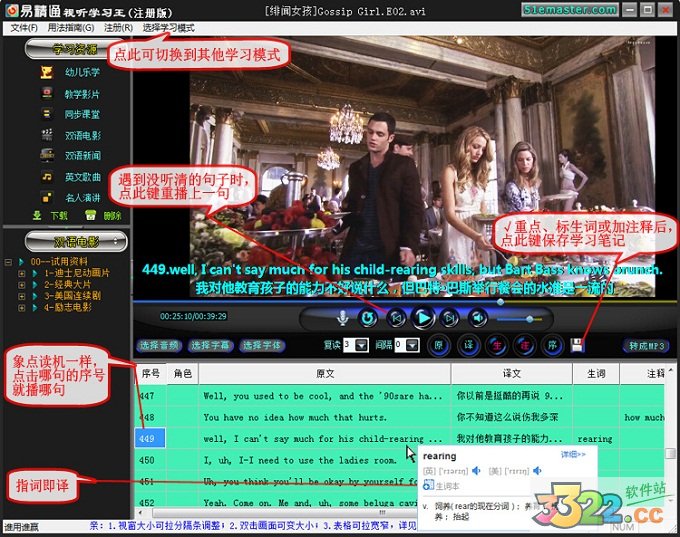Adjust the volume slider knob

[x=530, y=319]
